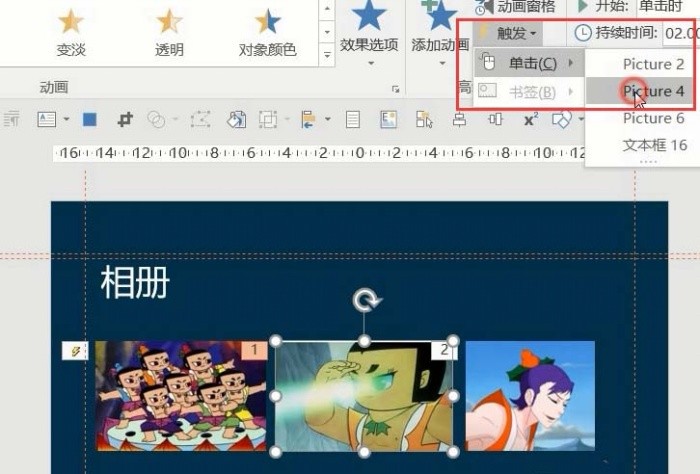Click the distribute horizontally icon
This screenshot has width=700, height=474.
click(495, 119)
